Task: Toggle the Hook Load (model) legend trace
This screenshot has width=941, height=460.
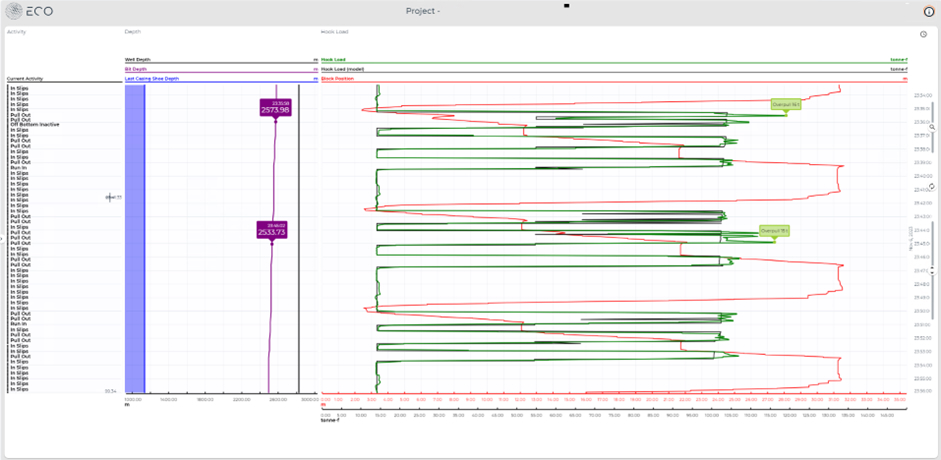Action: [x=342, y=69]
